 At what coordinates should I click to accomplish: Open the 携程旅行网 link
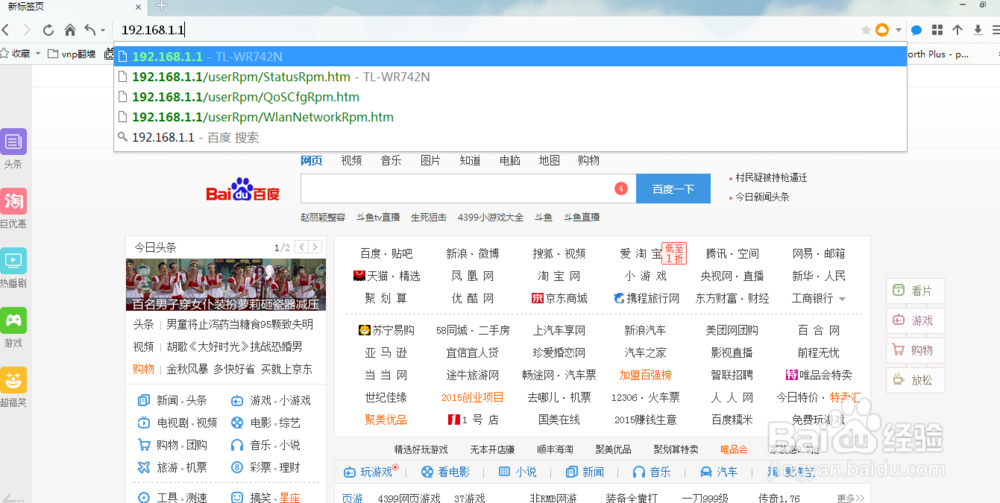click(646, 298)
